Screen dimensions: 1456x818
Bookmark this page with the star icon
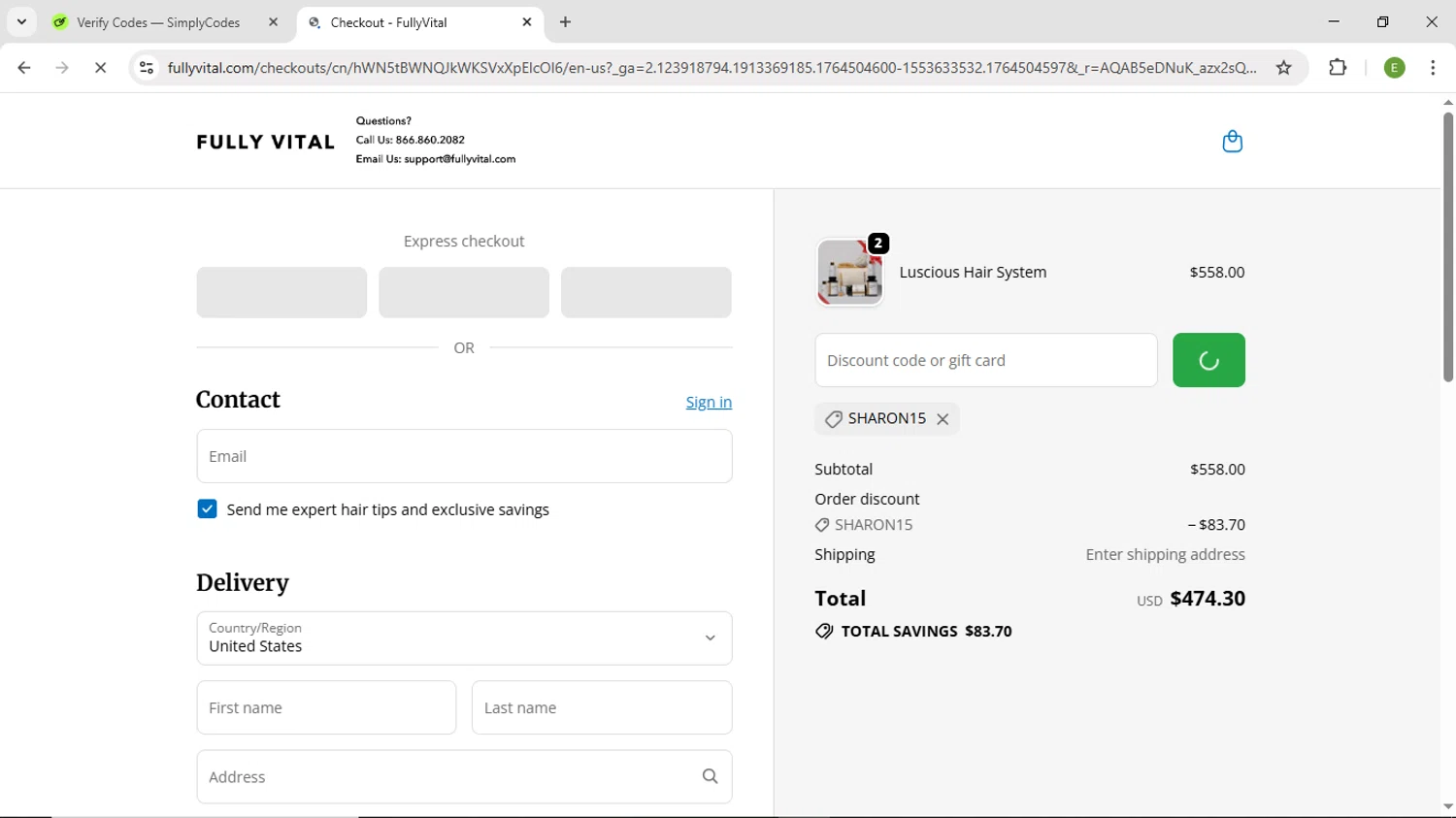coord(1284,68)
